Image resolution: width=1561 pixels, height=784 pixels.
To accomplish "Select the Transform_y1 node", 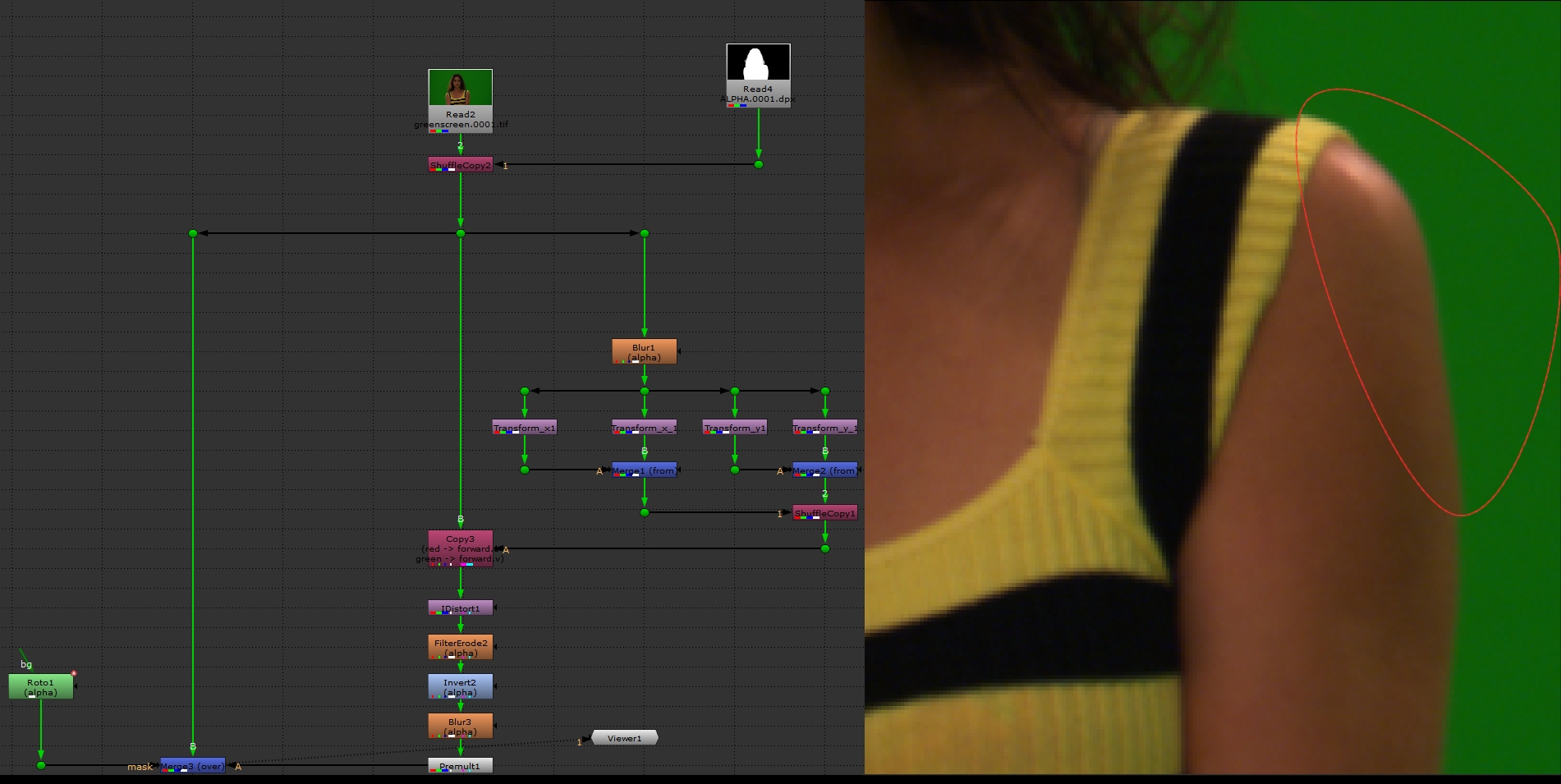I will (734, 428).
